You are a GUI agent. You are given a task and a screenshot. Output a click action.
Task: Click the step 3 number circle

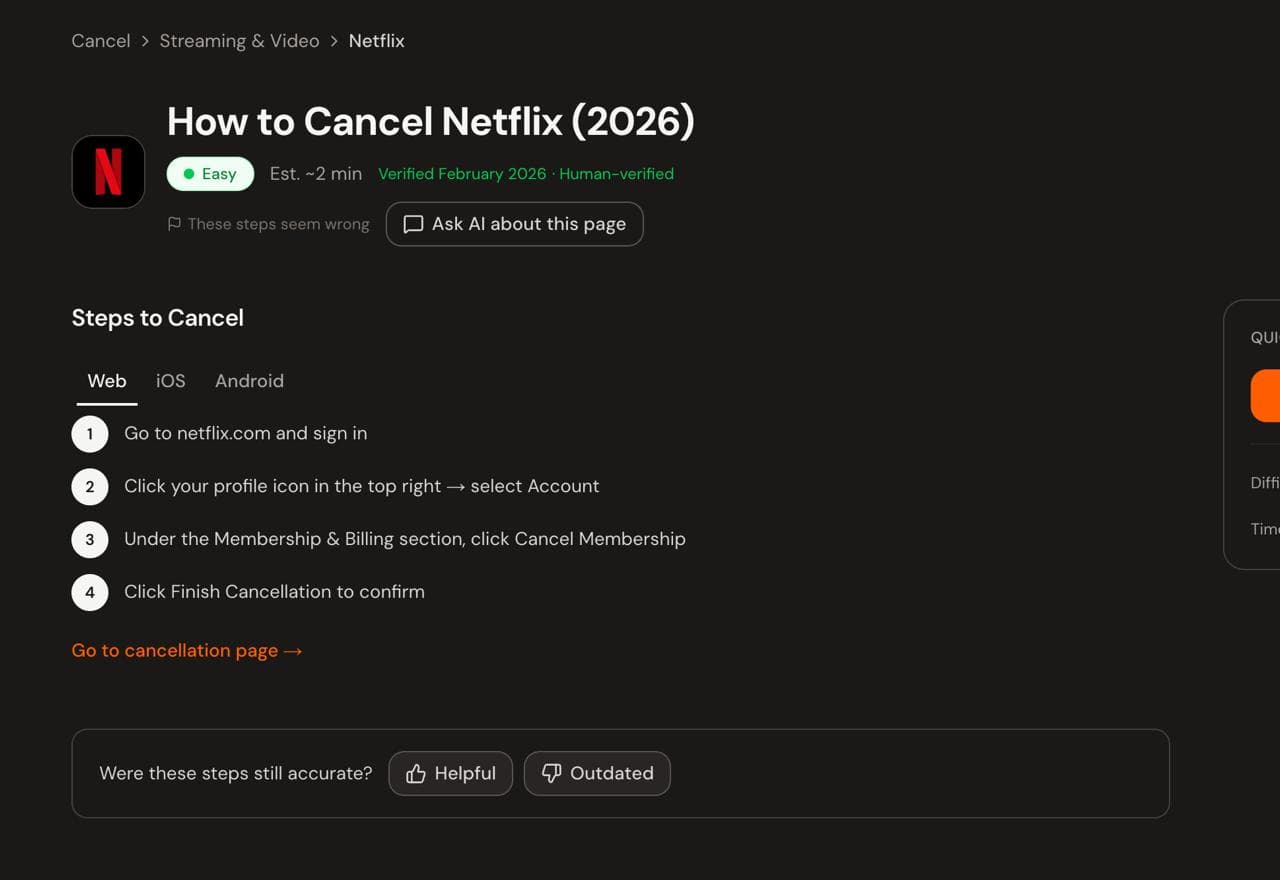pos(90,539)
